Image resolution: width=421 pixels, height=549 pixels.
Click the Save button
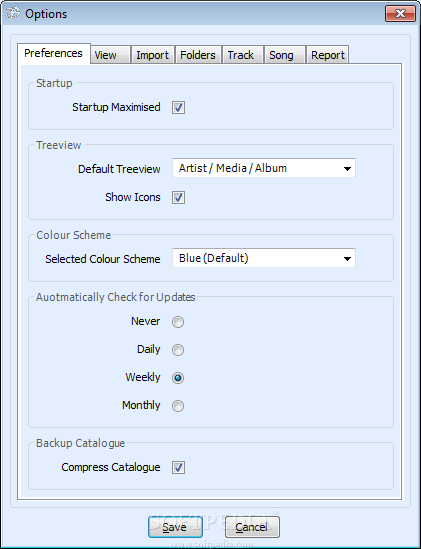tap(175, 527)
